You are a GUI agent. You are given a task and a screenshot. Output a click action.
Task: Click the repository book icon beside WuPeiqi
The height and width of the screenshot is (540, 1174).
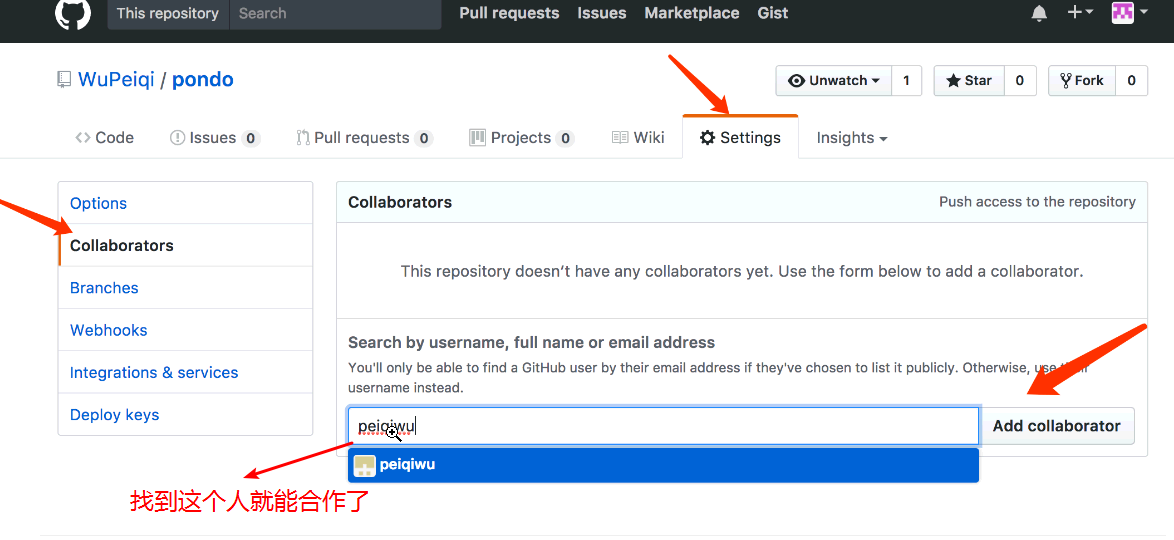[64, 80]
